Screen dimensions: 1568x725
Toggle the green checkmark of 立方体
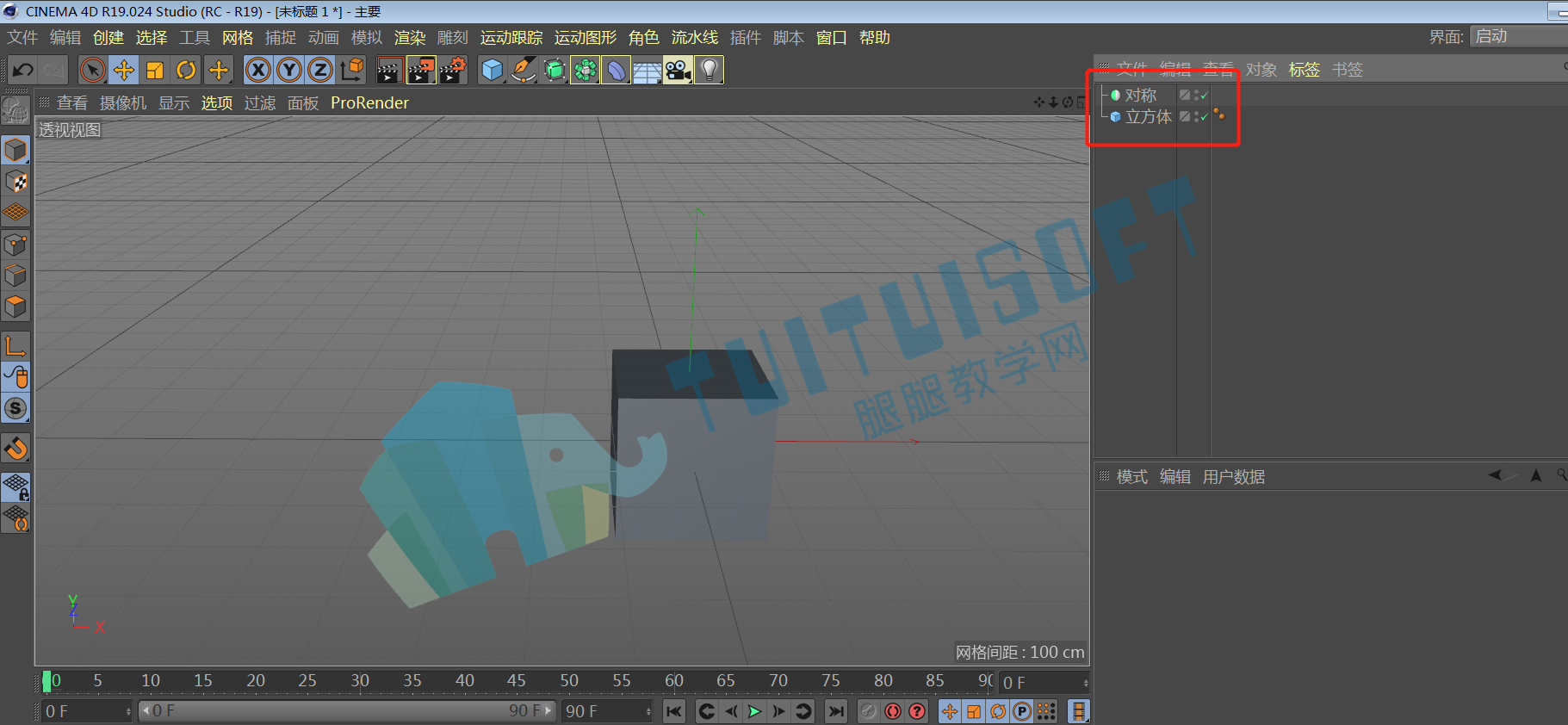tap(1205, 117)
